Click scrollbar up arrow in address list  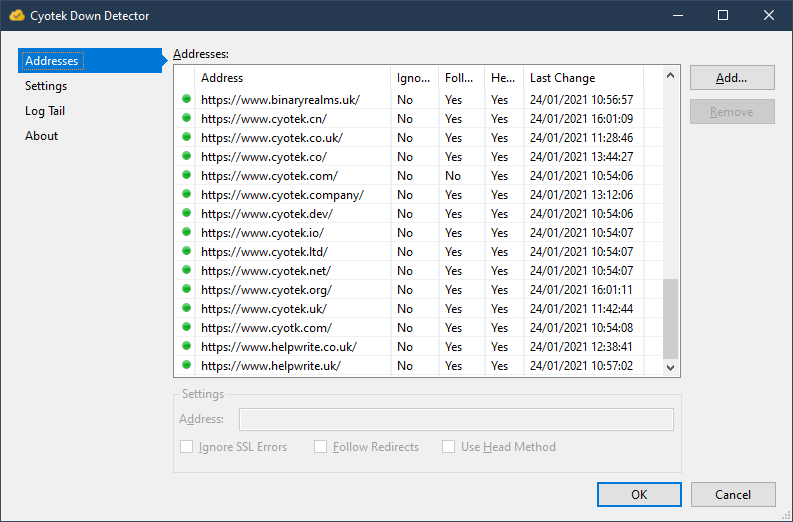(671, 75)
